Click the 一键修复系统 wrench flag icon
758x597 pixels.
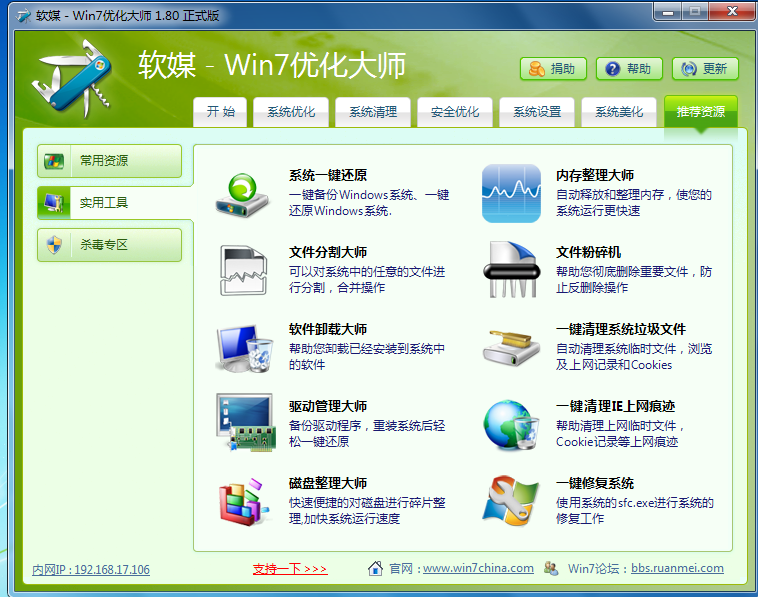511,501
